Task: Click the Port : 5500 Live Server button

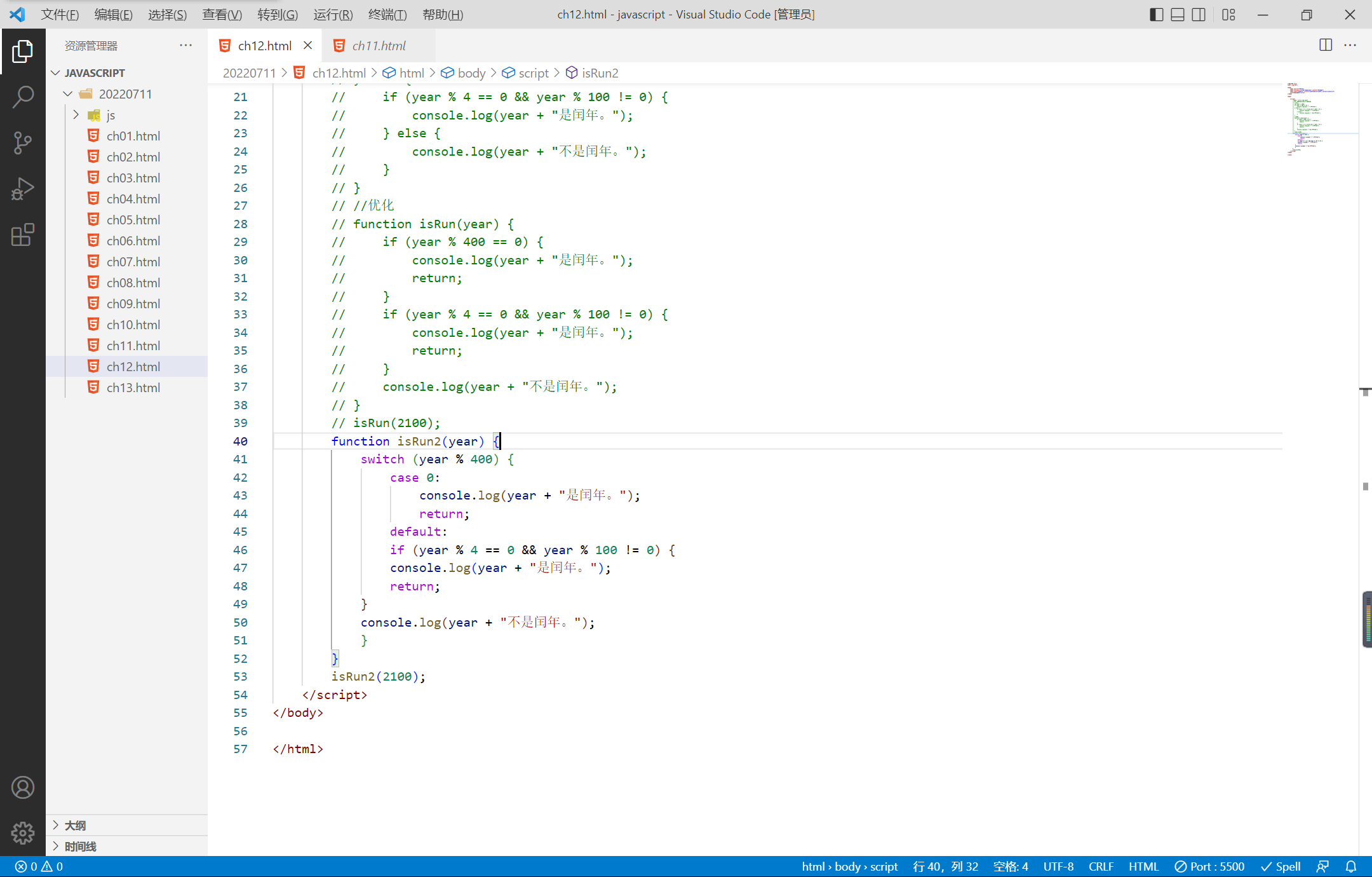Action: pos(1209,866)
